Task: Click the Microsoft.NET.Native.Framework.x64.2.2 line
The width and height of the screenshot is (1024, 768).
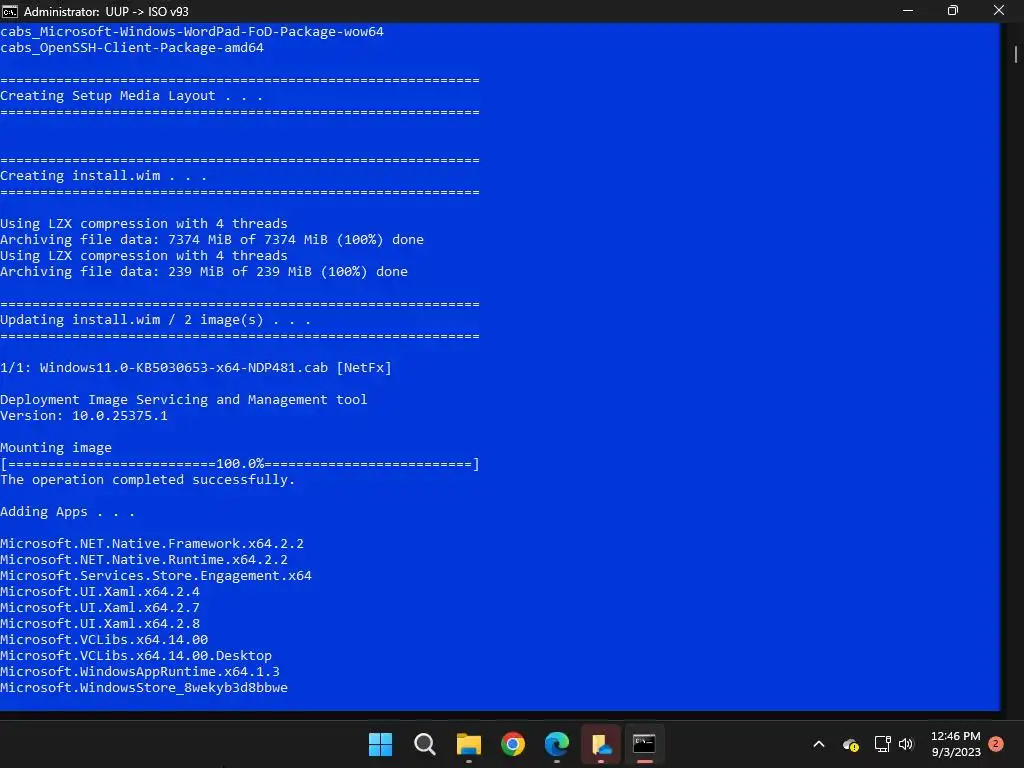Action: 152,544
